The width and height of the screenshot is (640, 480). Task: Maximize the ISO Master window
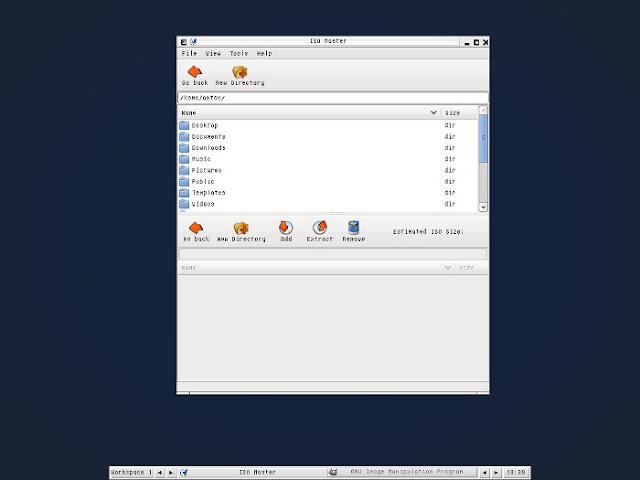[476, 42]
